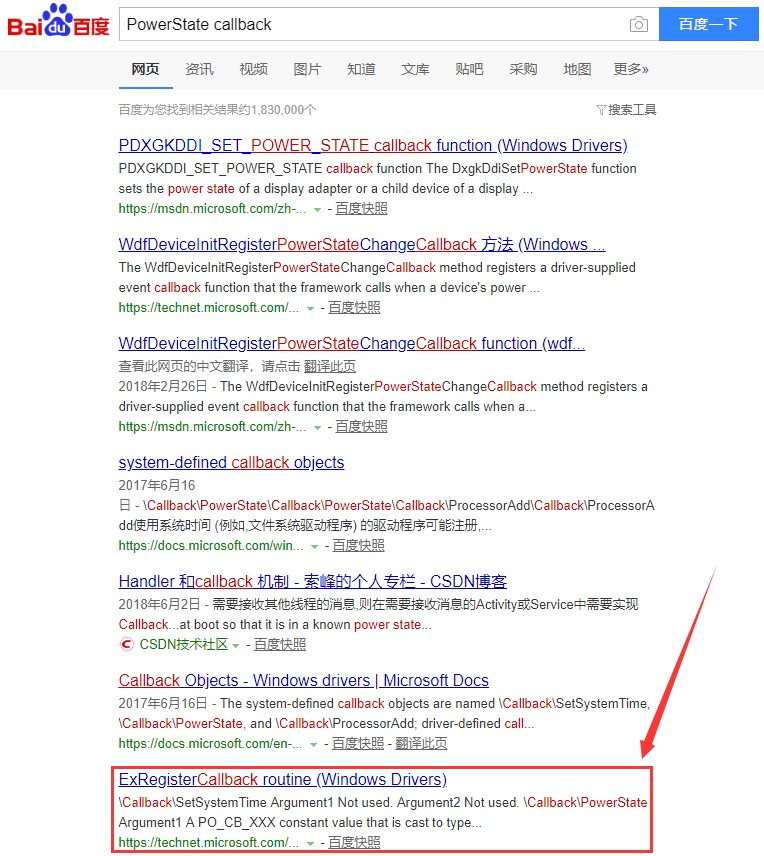Image resolution: width=764 pixels, height=856 pixels.
Task: Open the 知道 tab
Action: [362, 69]
